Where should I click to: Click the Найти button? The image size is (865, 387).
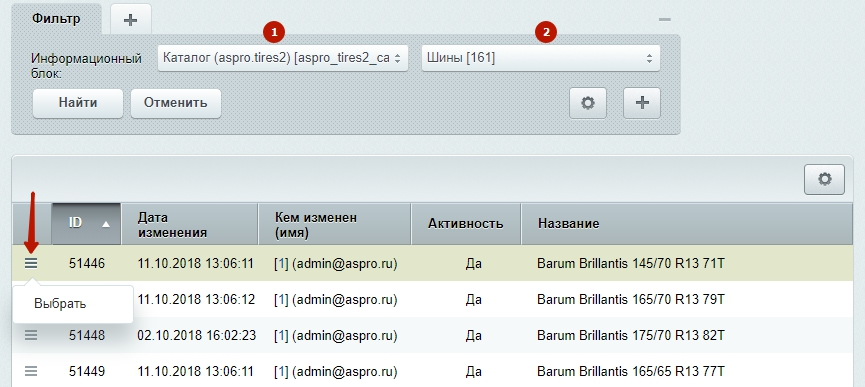[78, 103]
